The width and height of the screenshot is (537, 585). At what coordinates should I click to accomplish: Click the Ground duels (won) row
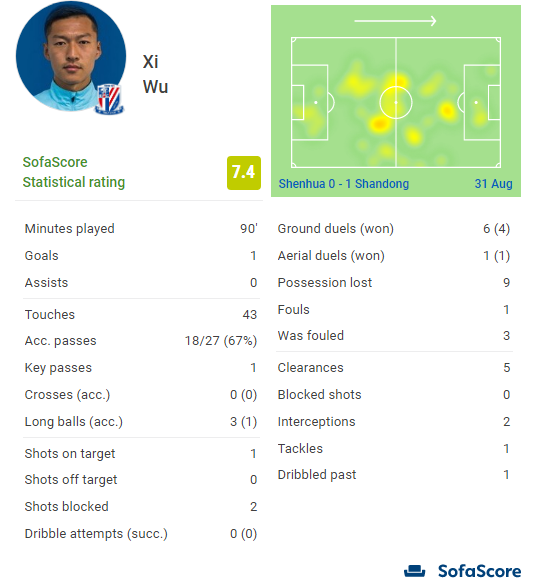[394, 229]
